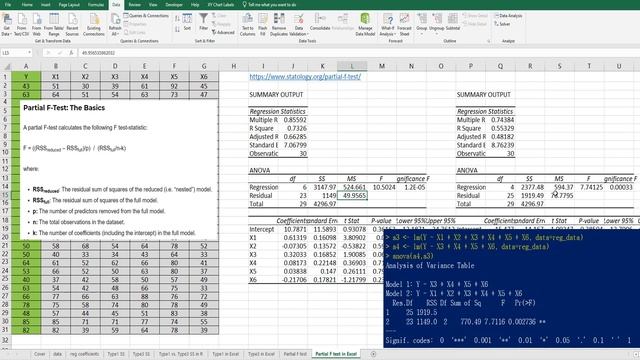
Task: Sort Z to A descending
Action: [x=177, y=29]
